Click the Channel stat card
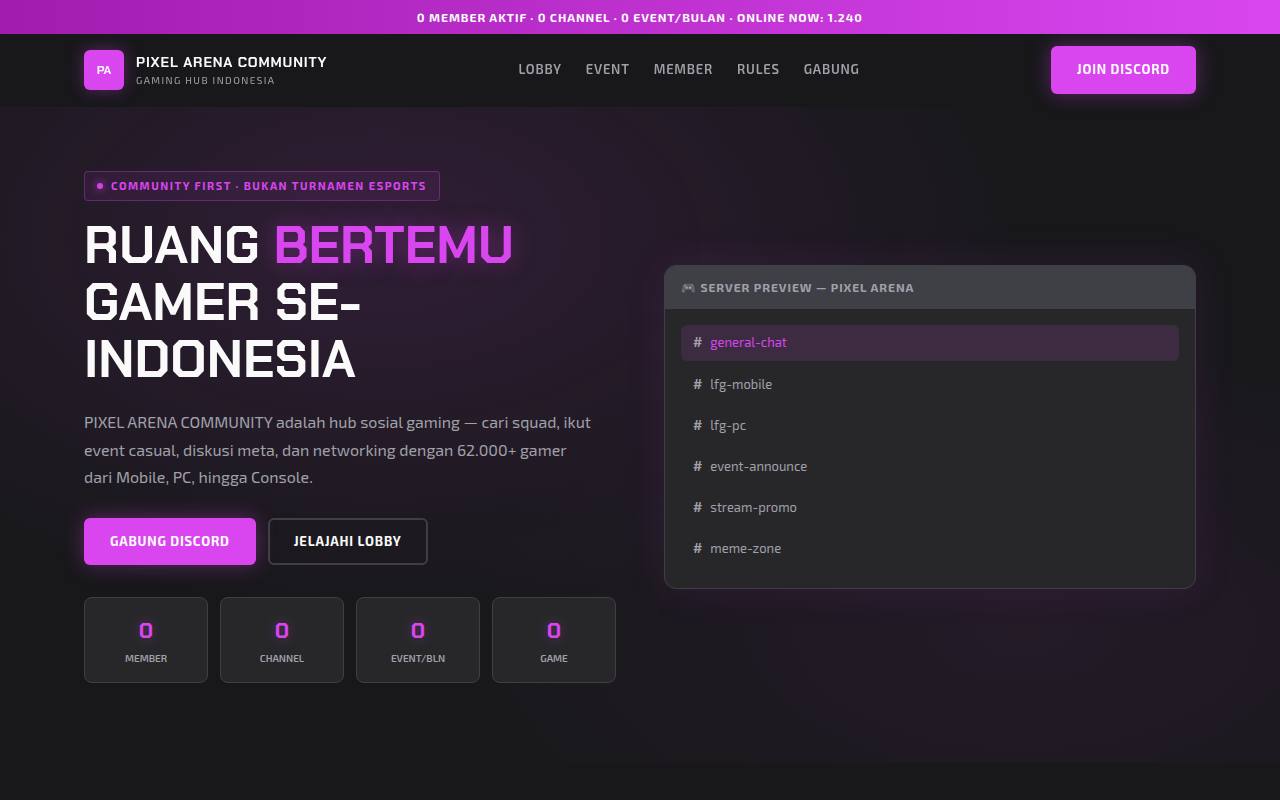The height and width of the screenshot is (800, 1280). 282,640
